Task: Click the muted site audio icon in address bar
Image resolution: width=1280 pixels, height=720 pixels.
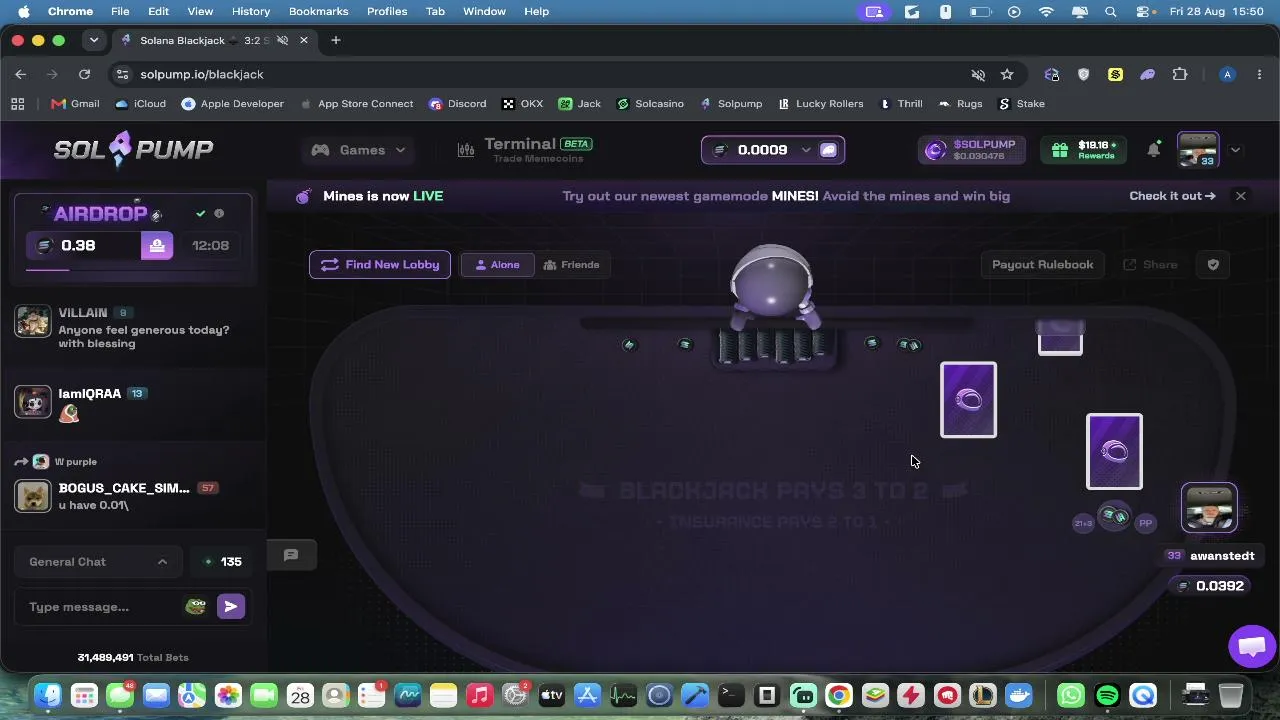Action: (x=978, y=74)
